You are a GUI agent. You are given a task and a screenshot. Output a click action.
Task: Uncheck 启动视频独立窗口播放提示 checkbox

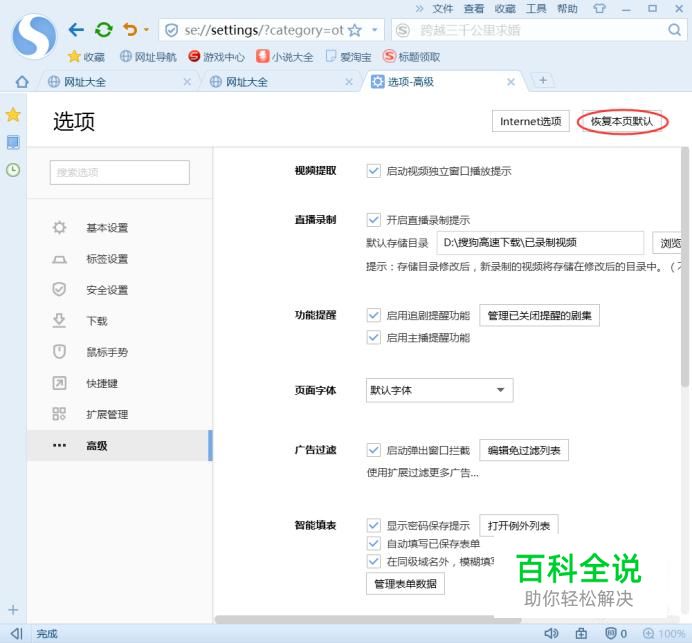(374, 171)
